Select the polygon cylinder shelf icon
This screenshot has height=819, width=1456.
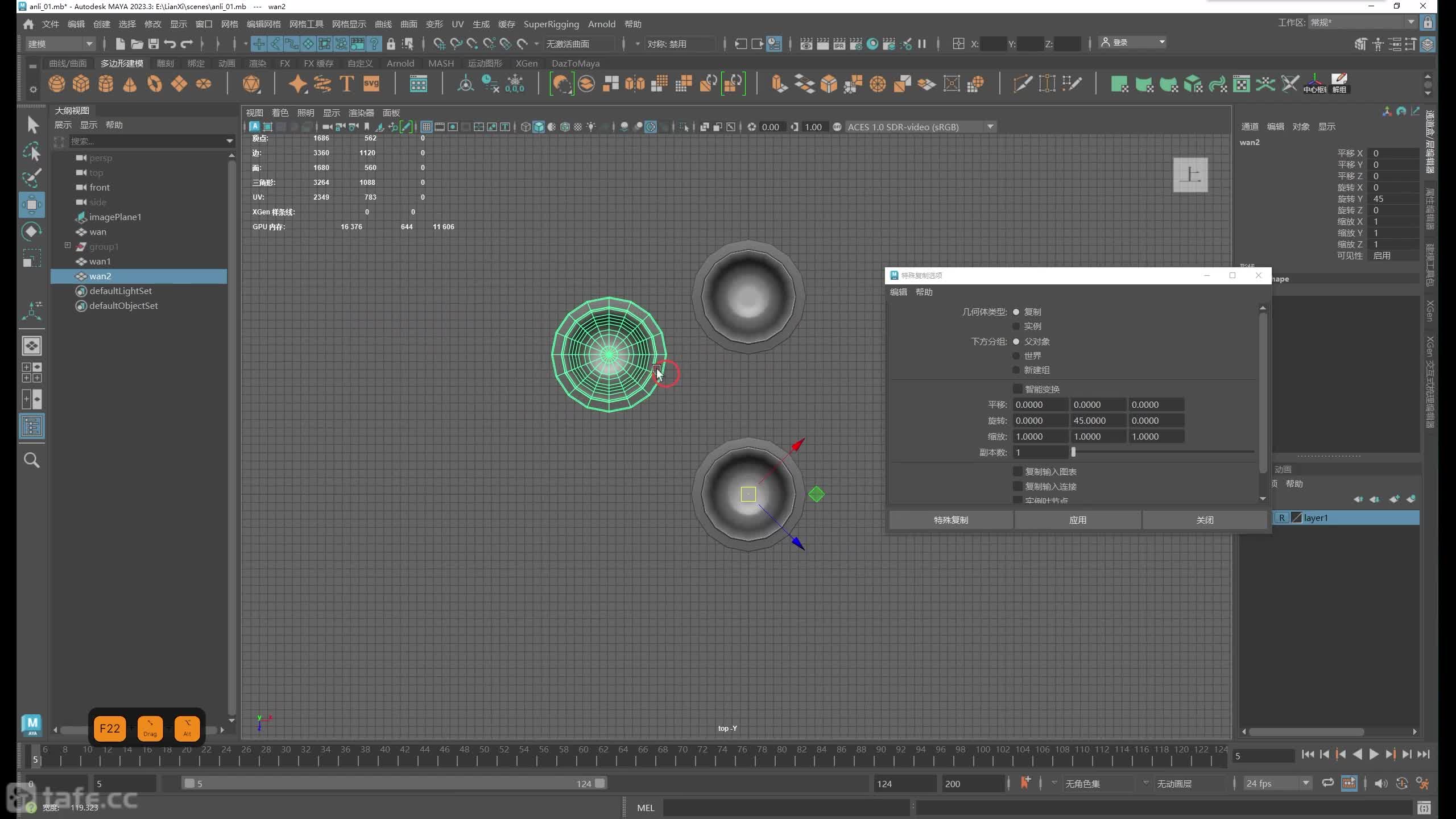tap(105, 84)
